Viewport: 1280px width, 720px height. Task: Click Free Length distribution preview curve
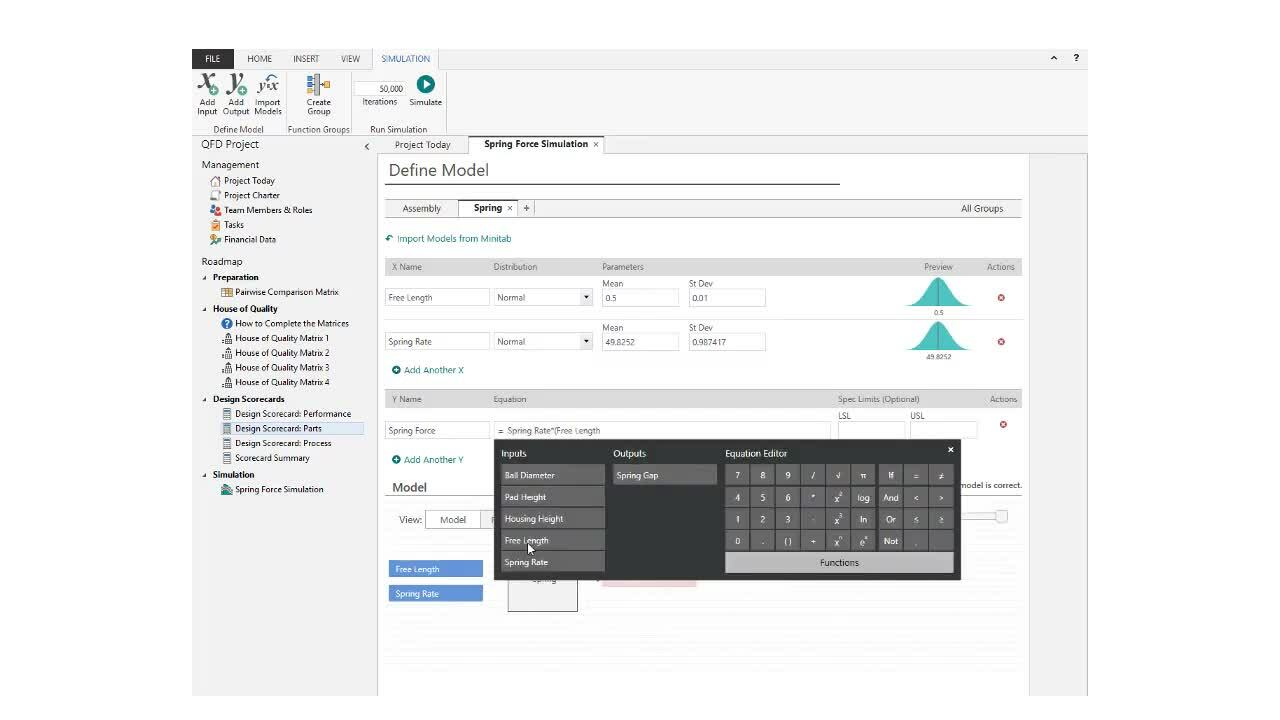click(x=938, y=292)
